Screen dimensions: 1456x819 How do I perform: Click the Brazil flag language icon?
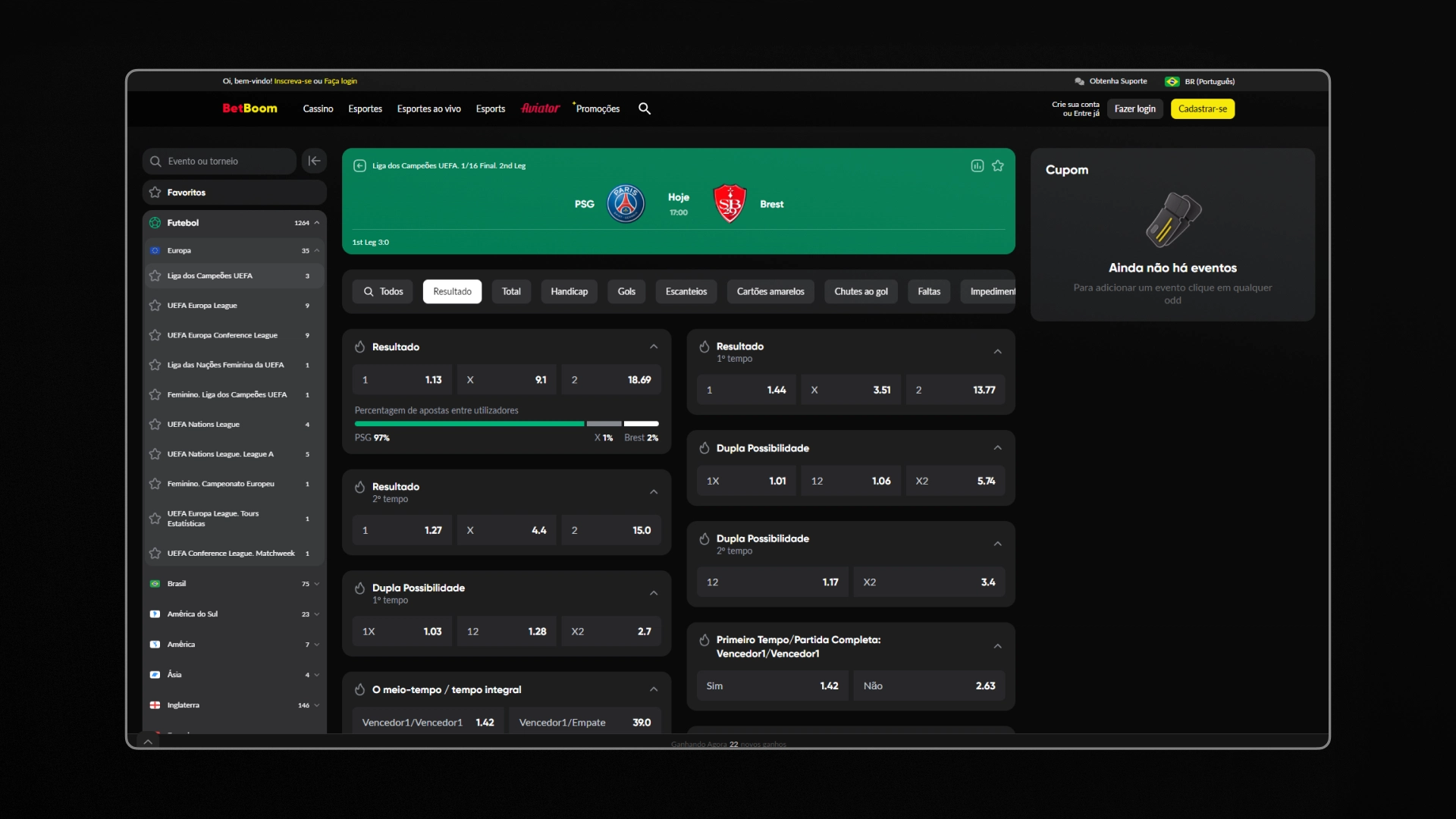click(1172, 81)
